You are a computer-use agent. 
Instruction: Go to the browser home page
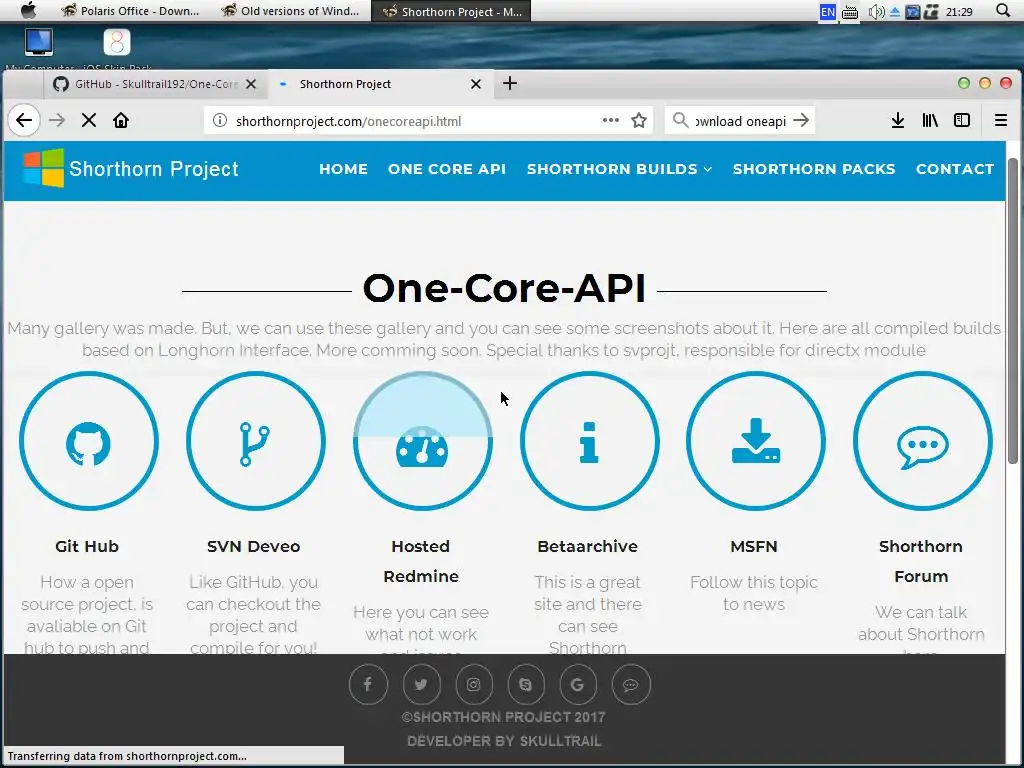(x=121, y=120)
